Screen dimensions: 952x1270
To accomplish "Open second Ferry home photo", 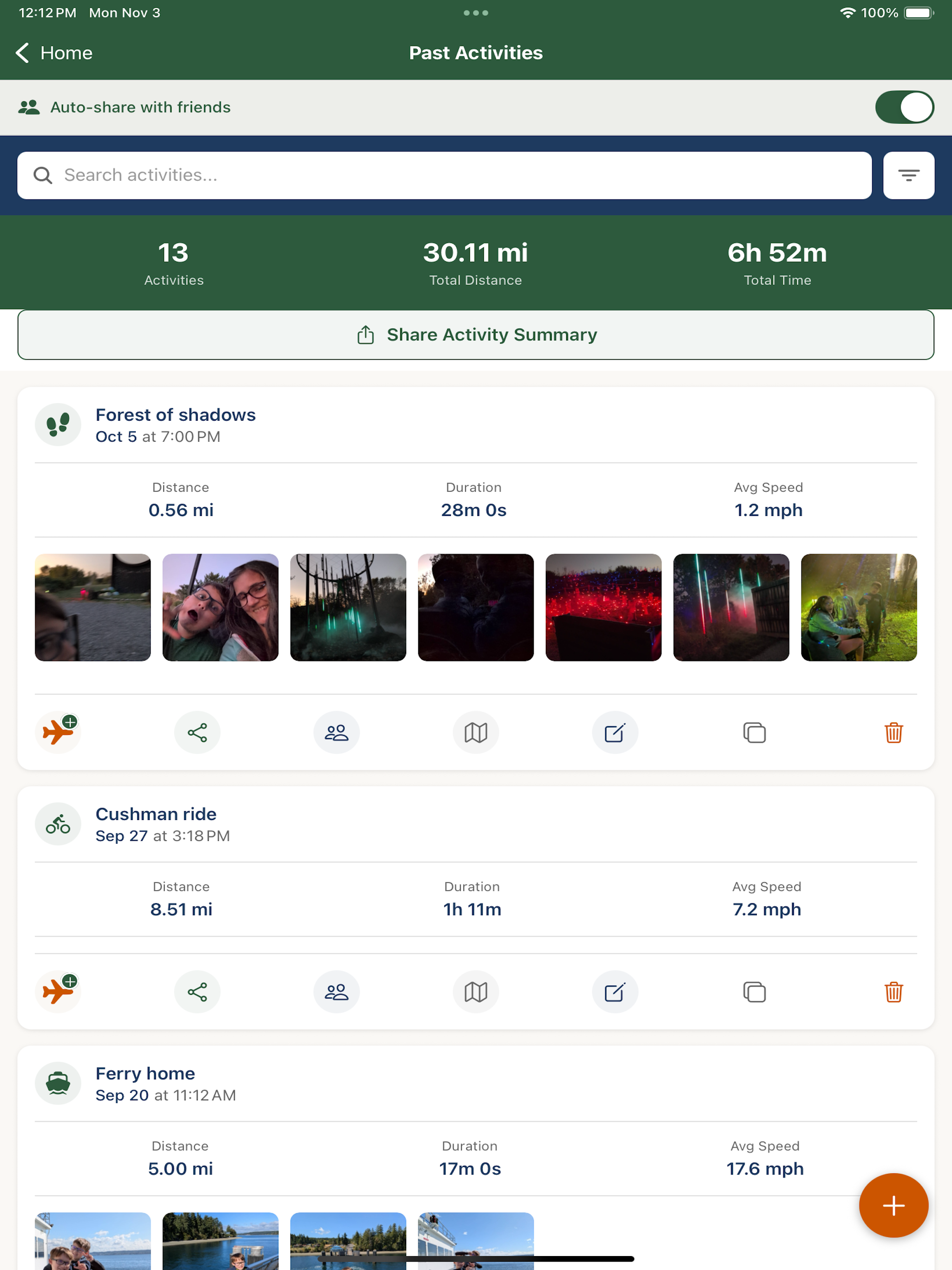I will click(220, 1241).
